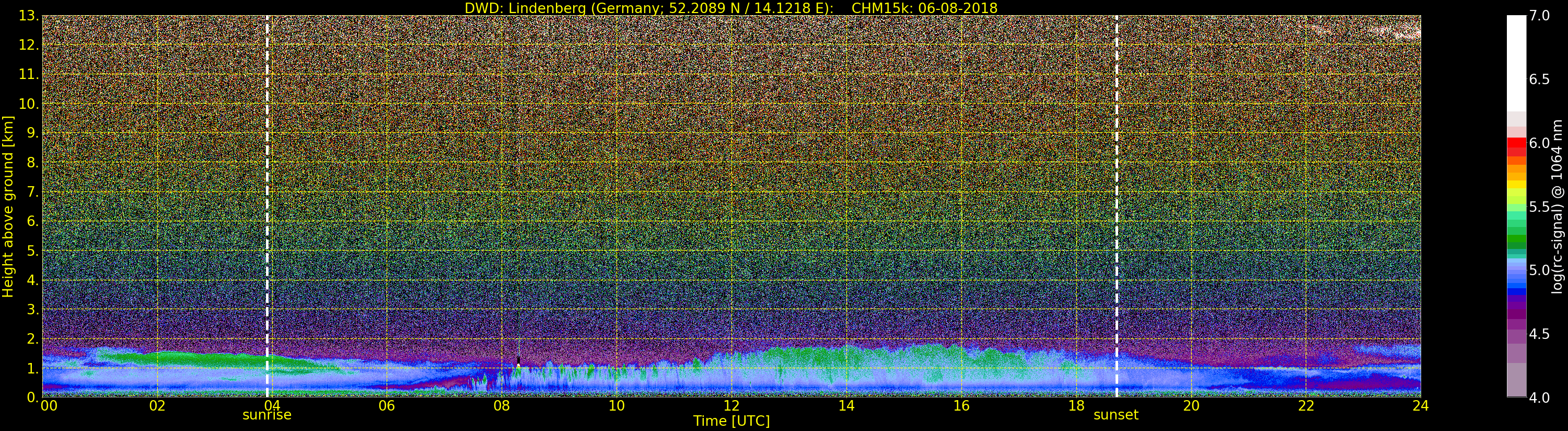The image size is (1568, 431).
Task: Click the height axis tick '2.'
Action: click(x=33, y=339)
